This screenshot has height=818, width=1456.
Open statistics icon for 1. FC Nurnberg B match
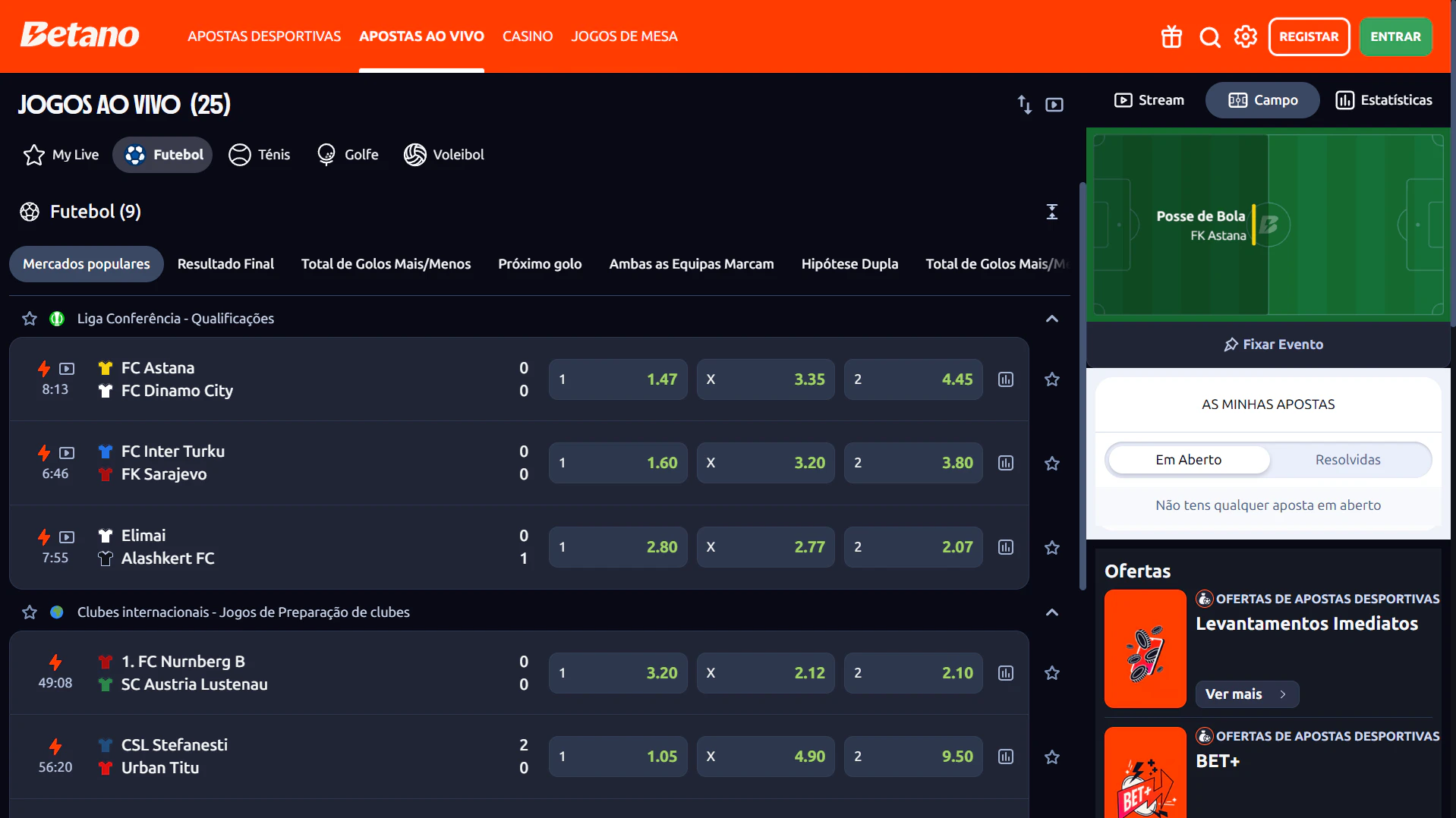1006,673
